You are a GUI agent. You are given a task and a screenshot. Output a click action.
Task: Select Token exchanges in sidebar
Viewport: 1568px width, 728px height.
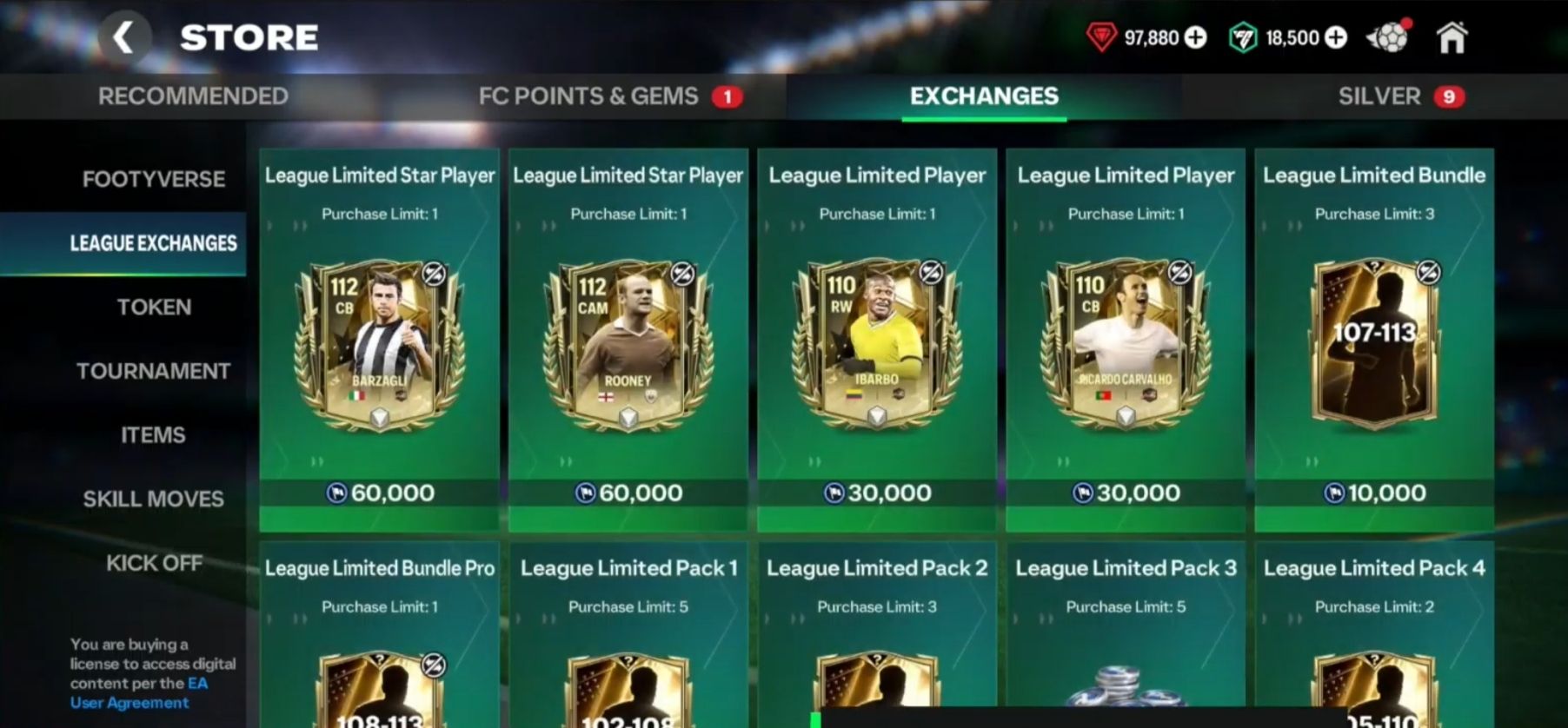[154, 307]
